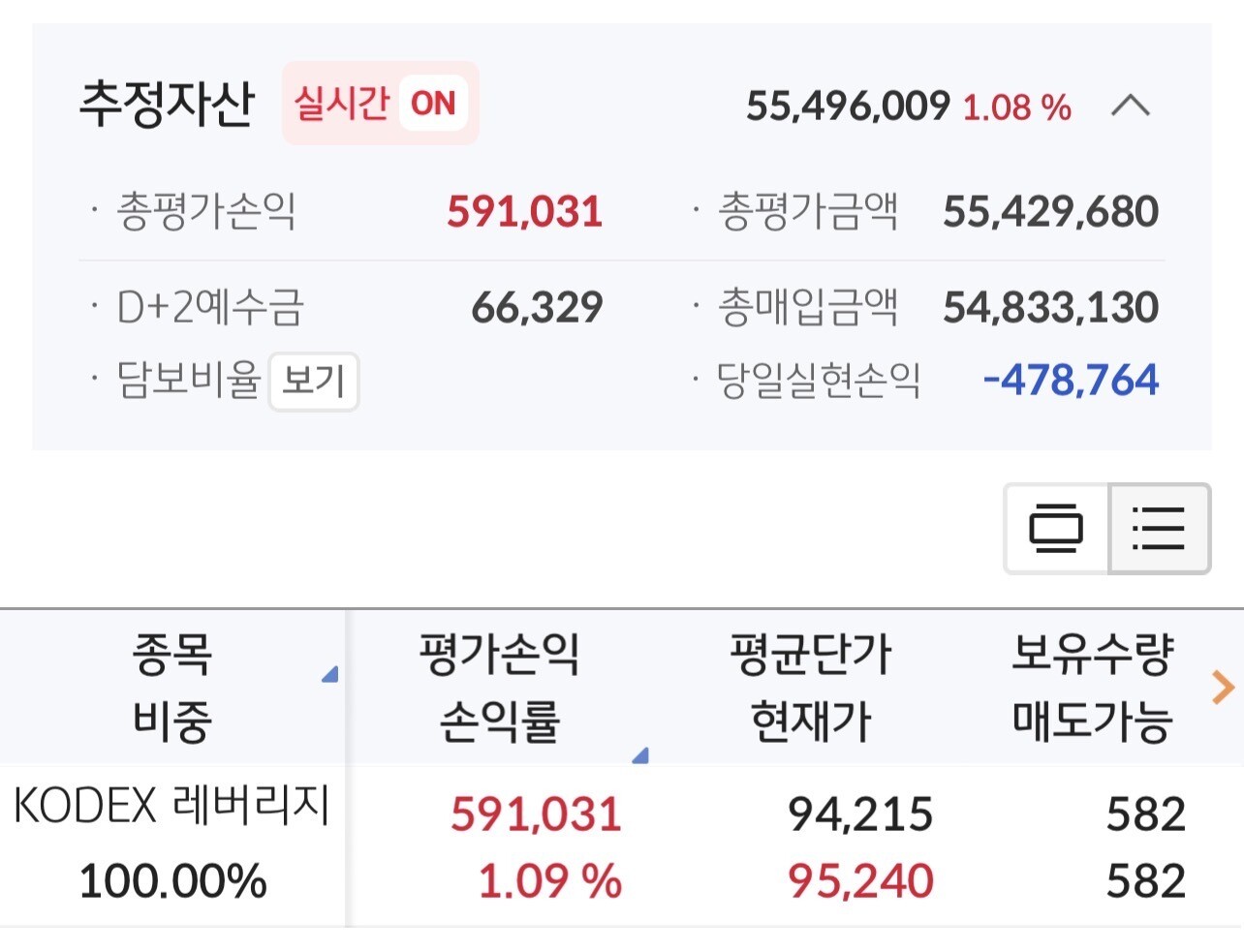Toggle real-time 실시간 ON switch
This screenshot has width=1244, height=952.
point(381,104)
